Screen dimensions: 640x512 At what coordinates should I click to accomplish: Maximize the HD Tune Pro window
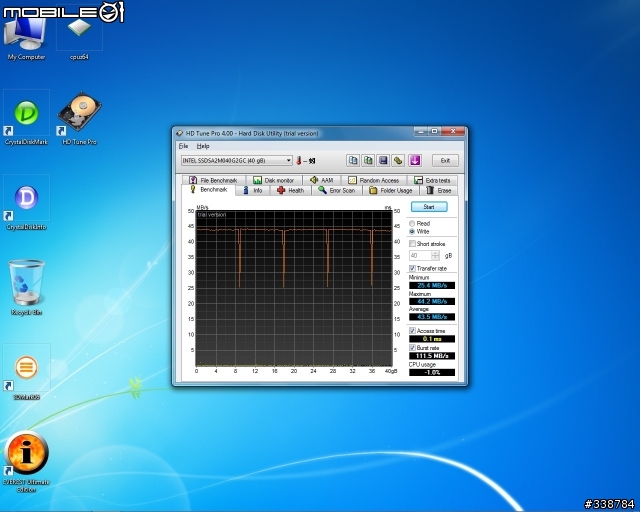click(x=435, y=131)
